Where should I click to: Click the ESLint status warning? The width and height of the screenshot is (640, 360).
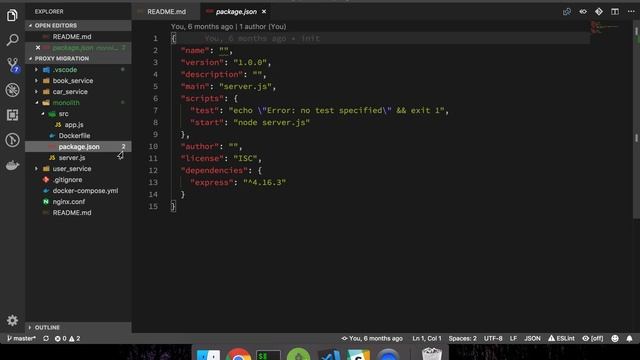pos(561,338)
